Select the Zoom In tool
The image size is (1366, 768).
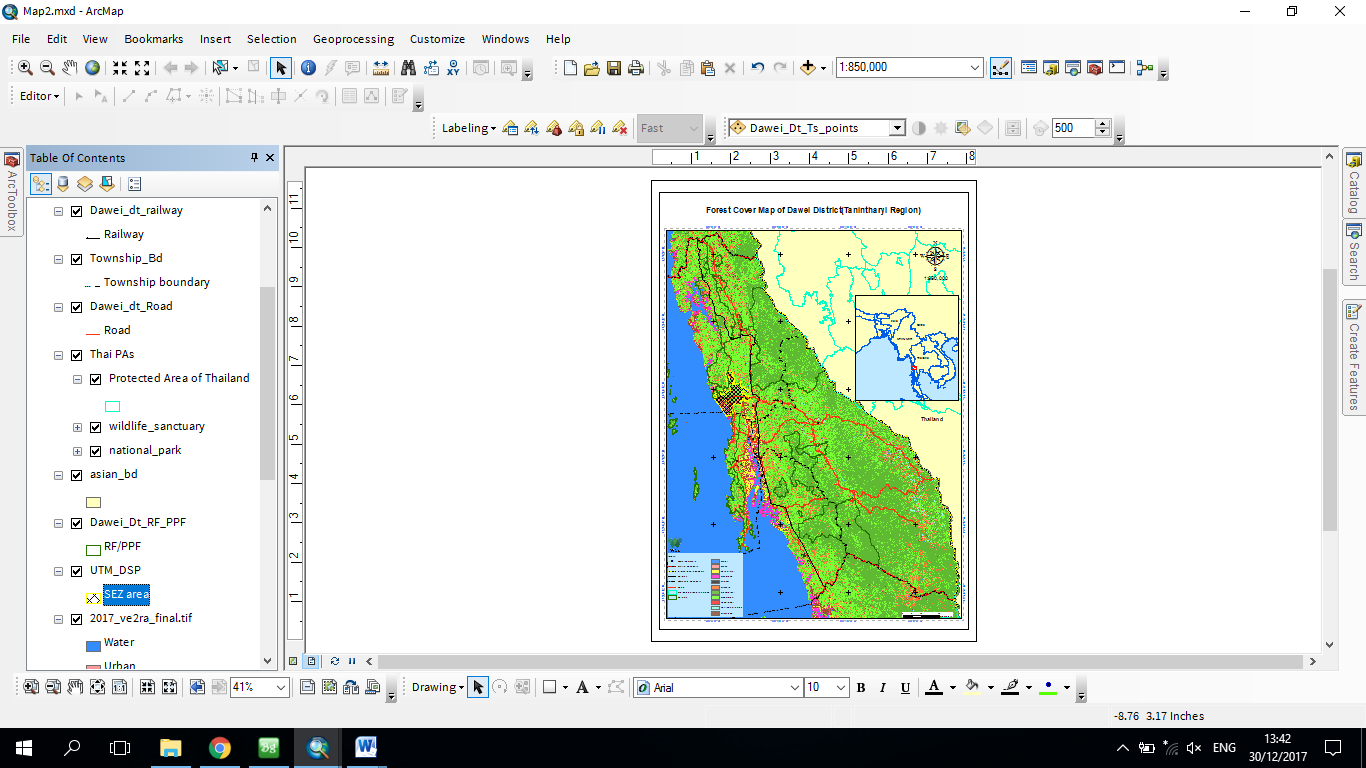click(25, 68)
